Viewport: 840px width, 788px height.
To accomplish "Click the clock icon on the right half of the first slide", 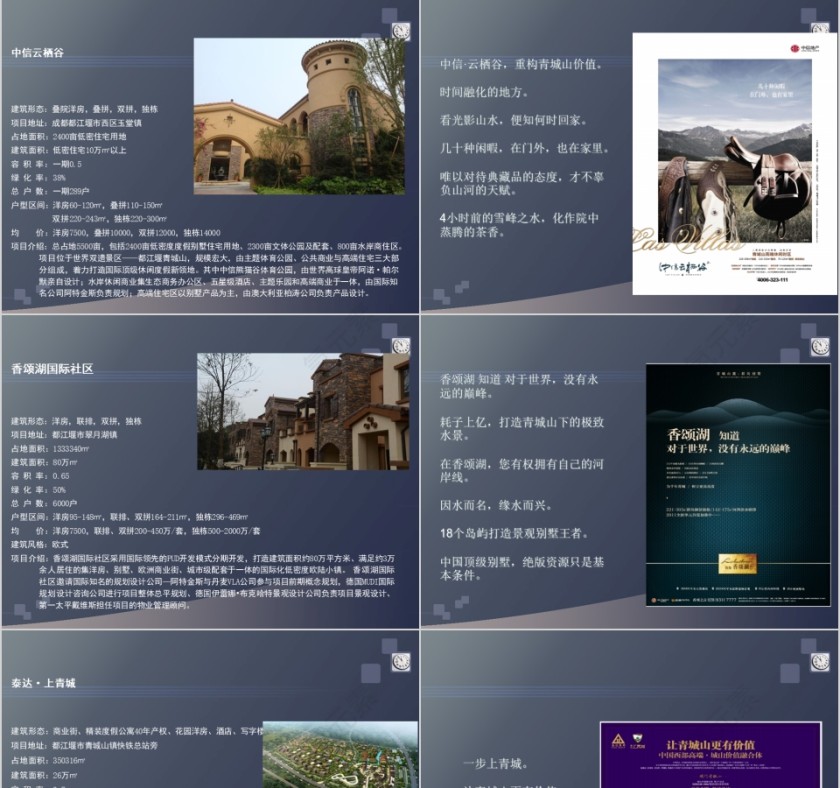I will pyautogui.click(x=820, y=28).
